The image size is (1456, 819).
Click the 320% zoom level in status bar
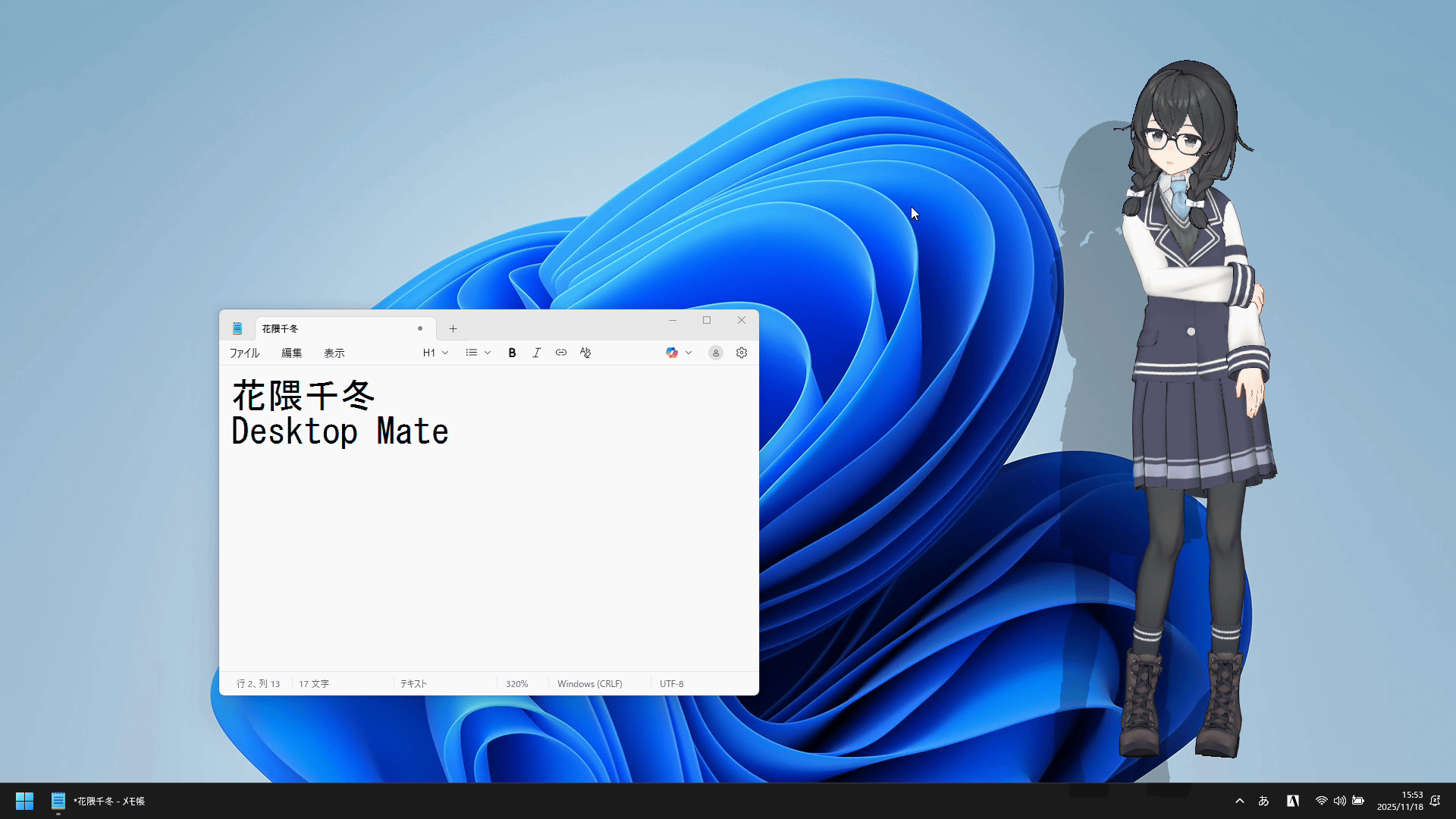(517, 684)
